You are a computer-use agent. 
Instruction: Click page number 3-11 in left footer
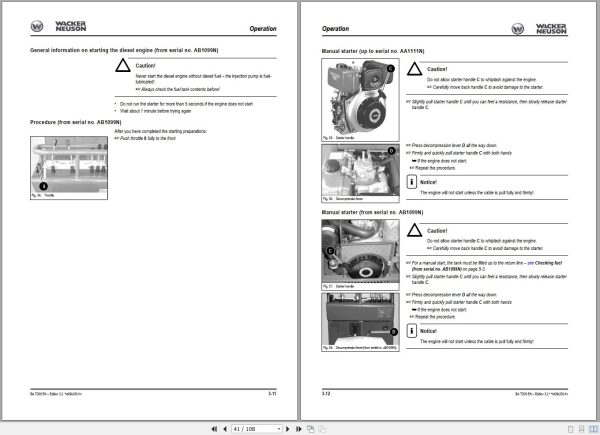(x=272, y=394)
